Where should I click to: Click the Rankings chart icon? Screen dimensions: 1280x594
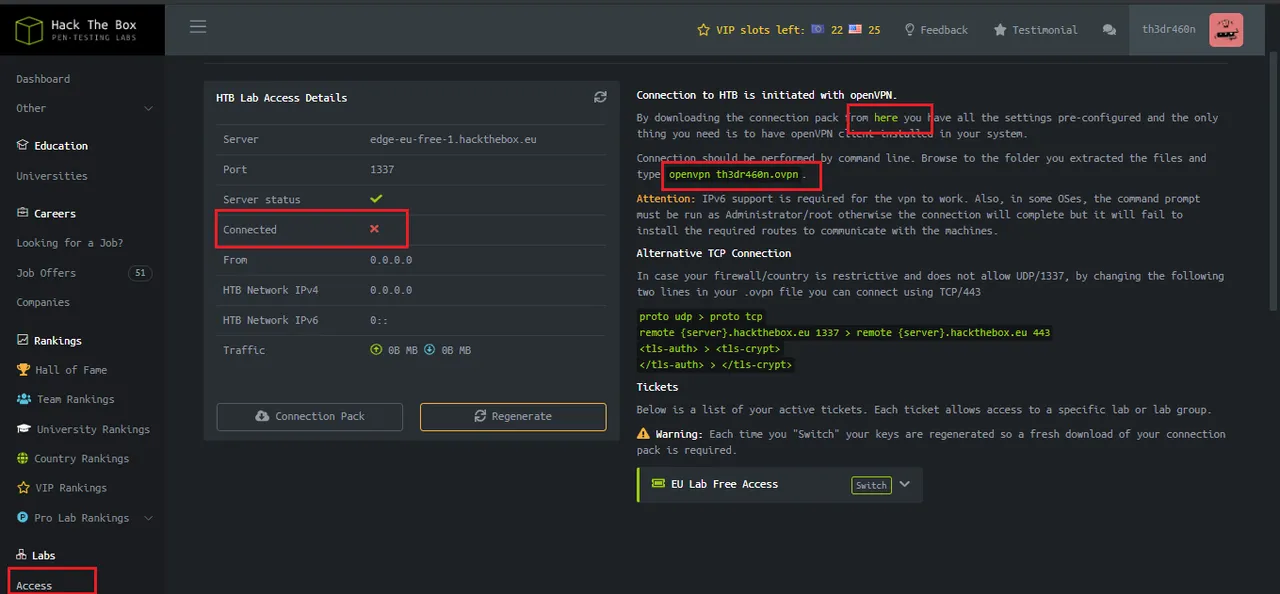tap(22, 340)
